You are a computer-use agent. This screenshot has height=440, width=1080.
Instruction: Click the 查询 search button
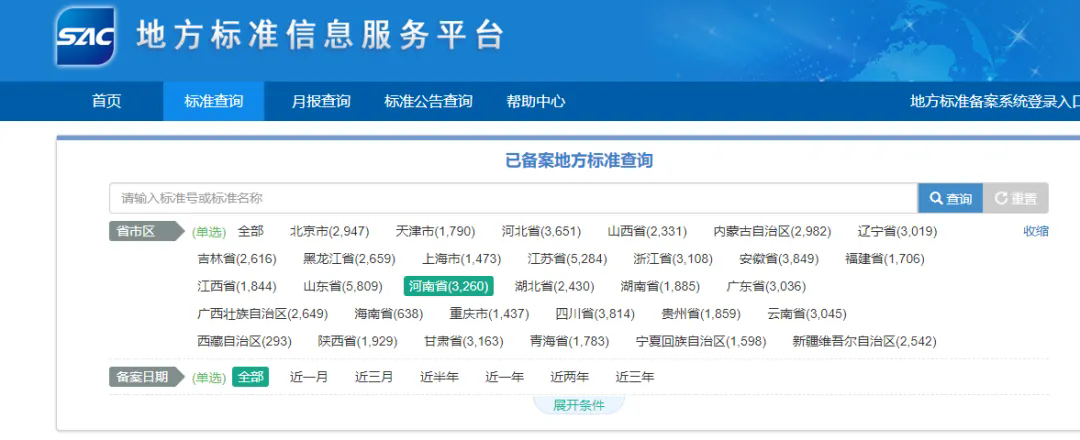tap(949, 199)
